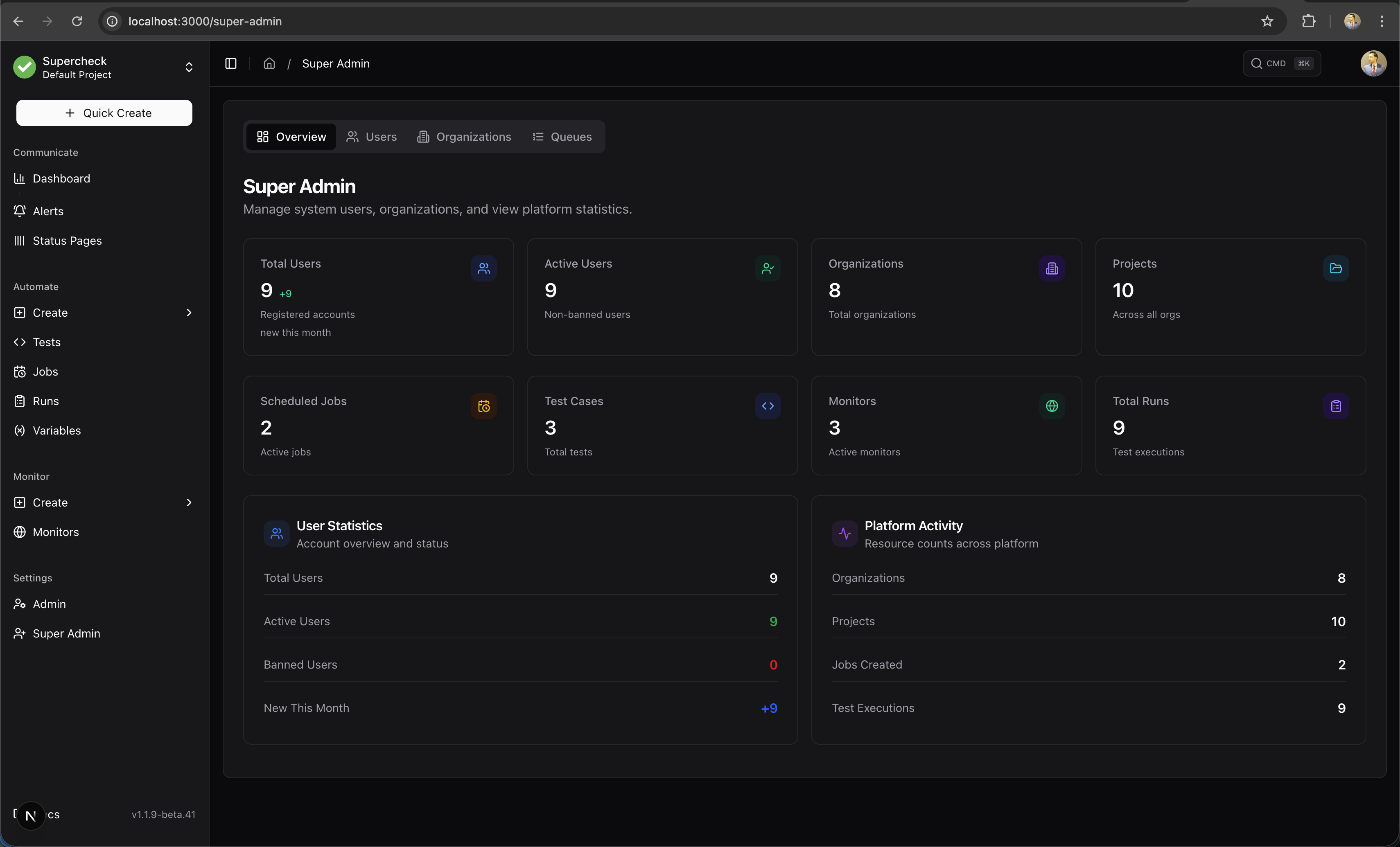Open the profile avatar menu
The height and width of the screenshot is (847, 1400).
pos(1373,63)
